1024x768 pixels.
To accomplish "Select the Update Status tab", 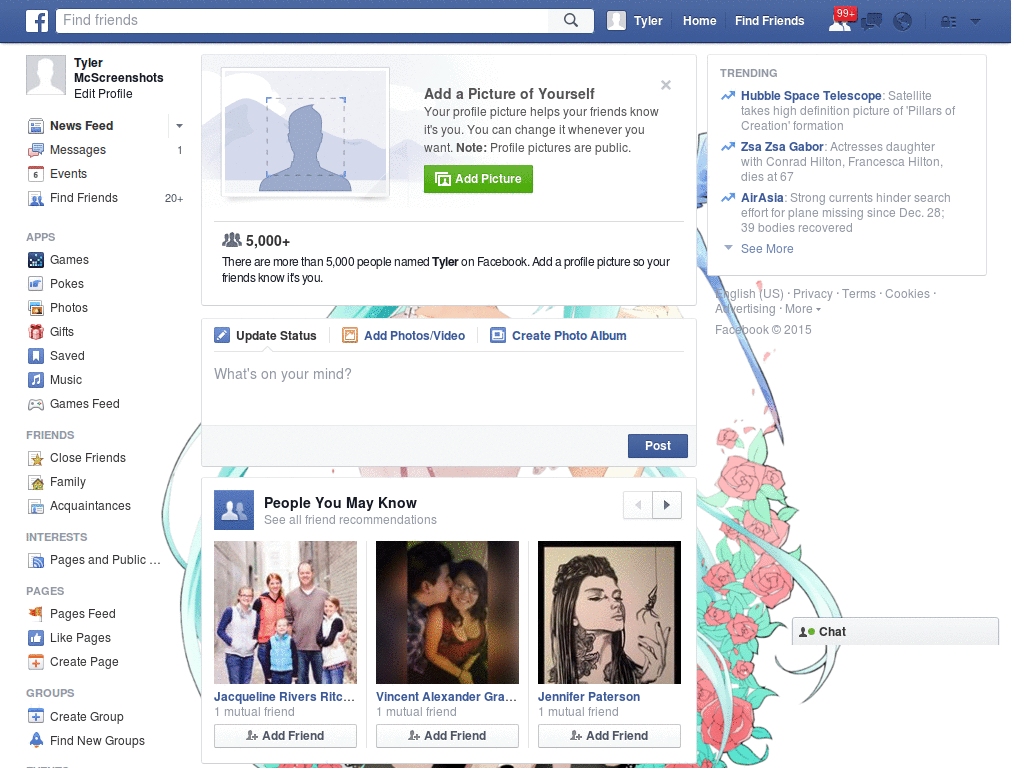I will click(x=266, y=336).
